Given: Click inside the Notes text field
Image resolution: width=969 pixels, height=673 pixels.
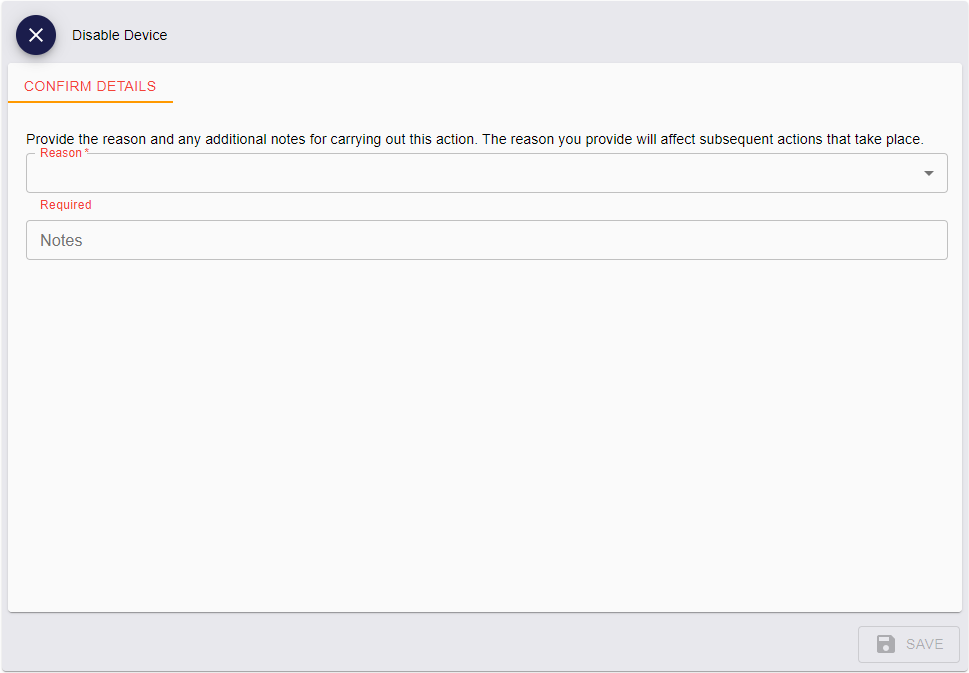Looking at the screenshot, I should point(486,240).
